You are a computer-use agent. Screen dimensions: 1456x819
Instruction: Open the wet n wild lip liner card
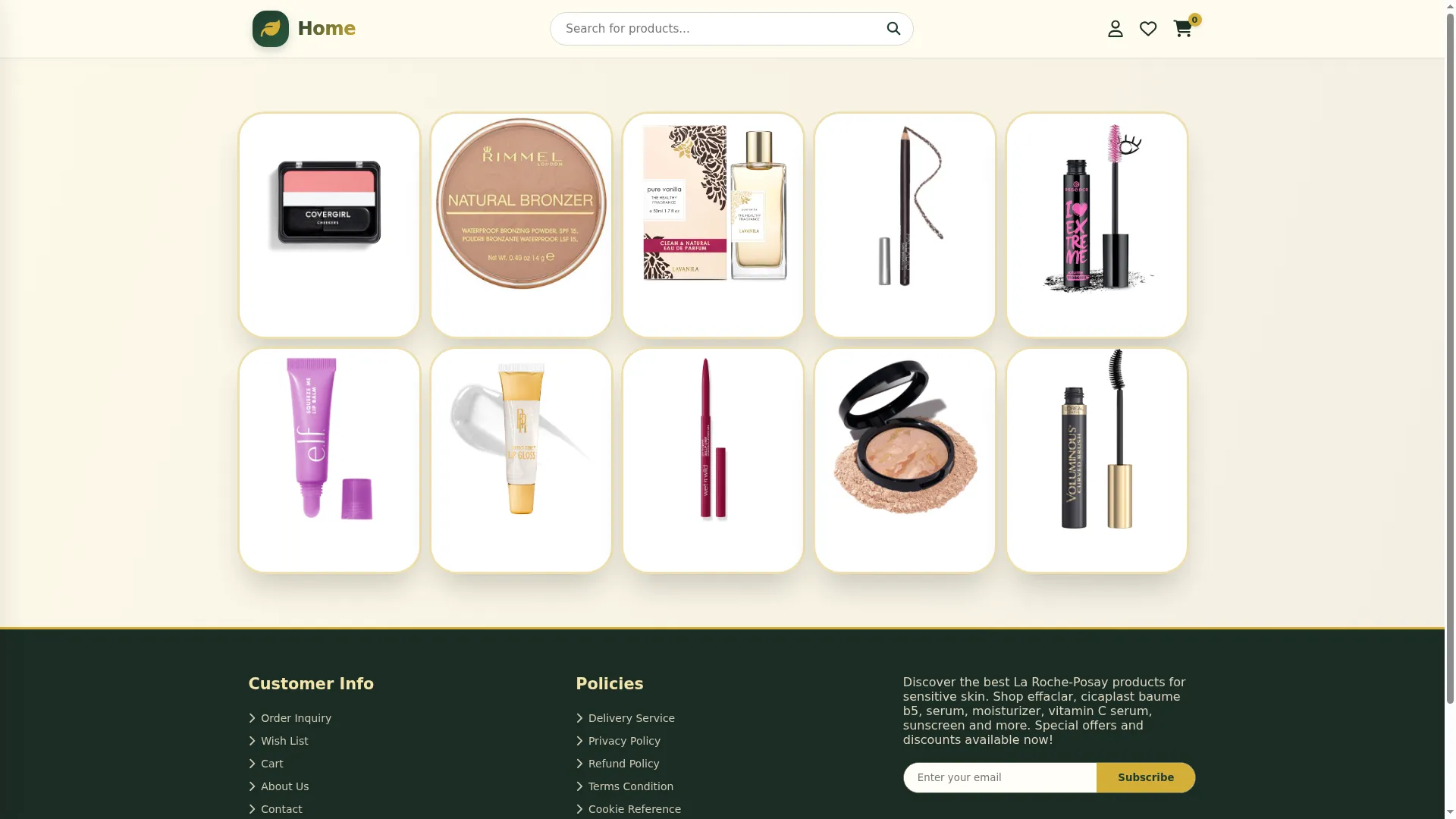(x=713, y=460)
